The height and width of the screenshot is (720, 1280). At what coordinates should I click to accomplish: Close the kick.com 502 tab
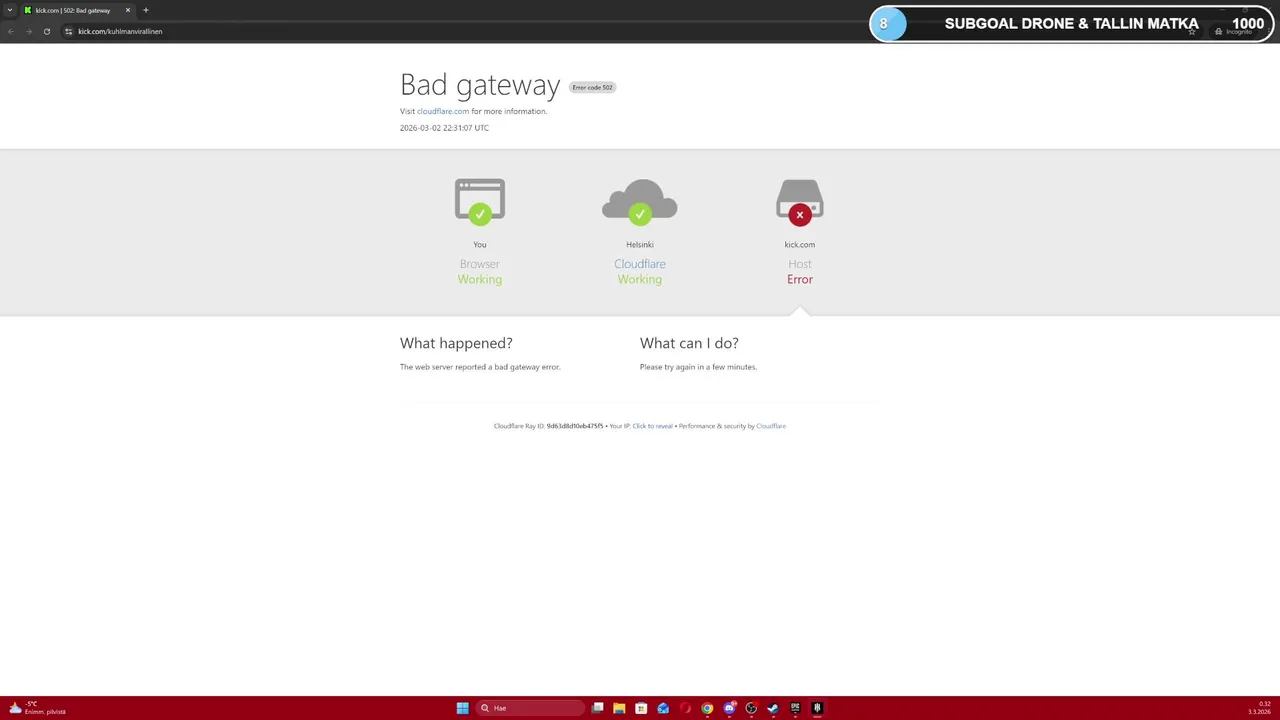click(x=128, y=10)
